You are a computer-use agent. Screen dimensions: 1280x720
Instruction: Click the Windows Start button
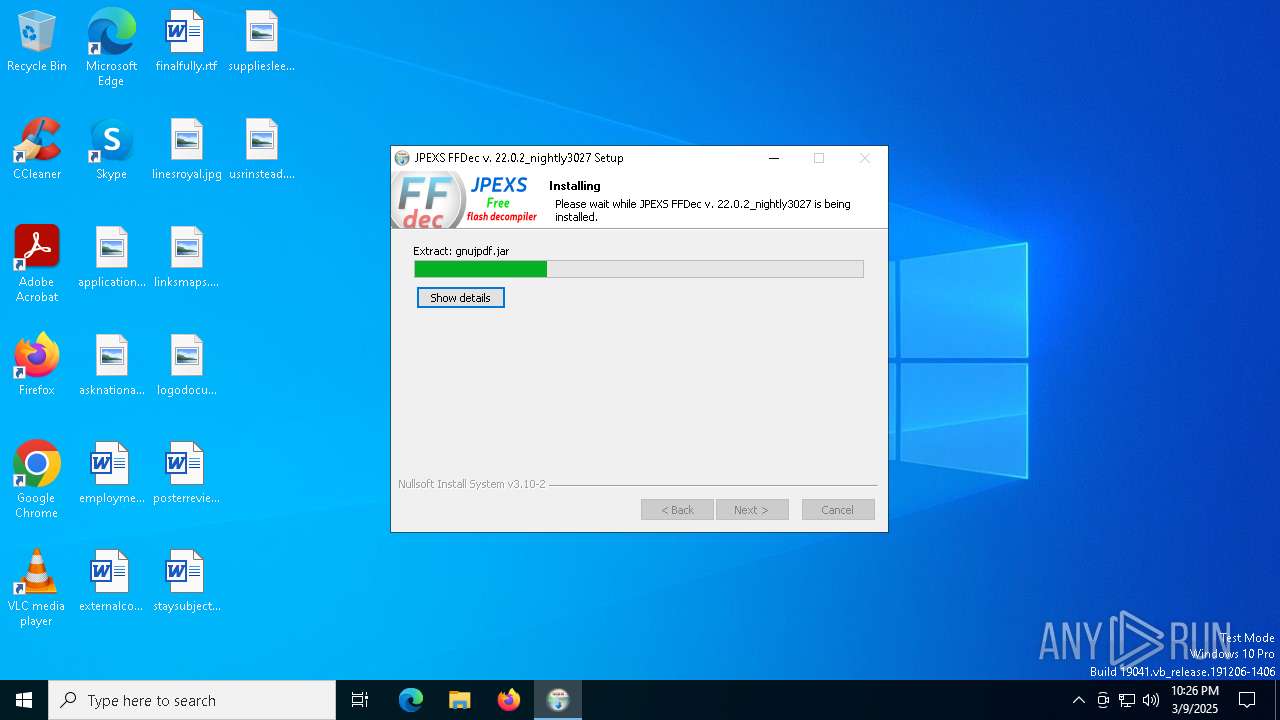(x=24, y=700)
